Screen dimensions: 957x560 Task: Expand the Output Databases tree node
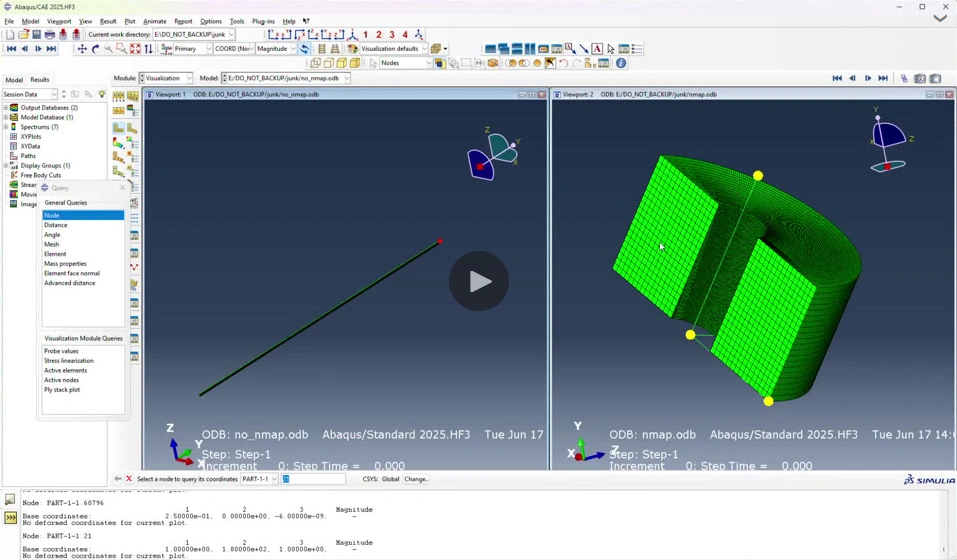[x=6, y=107]
